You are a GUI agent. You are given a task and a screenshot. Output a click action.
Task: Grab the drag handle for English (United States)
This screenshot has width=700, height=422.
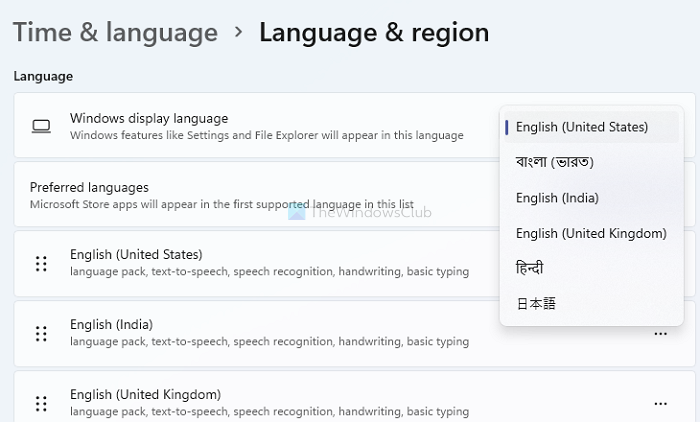(x=41, y=264)
